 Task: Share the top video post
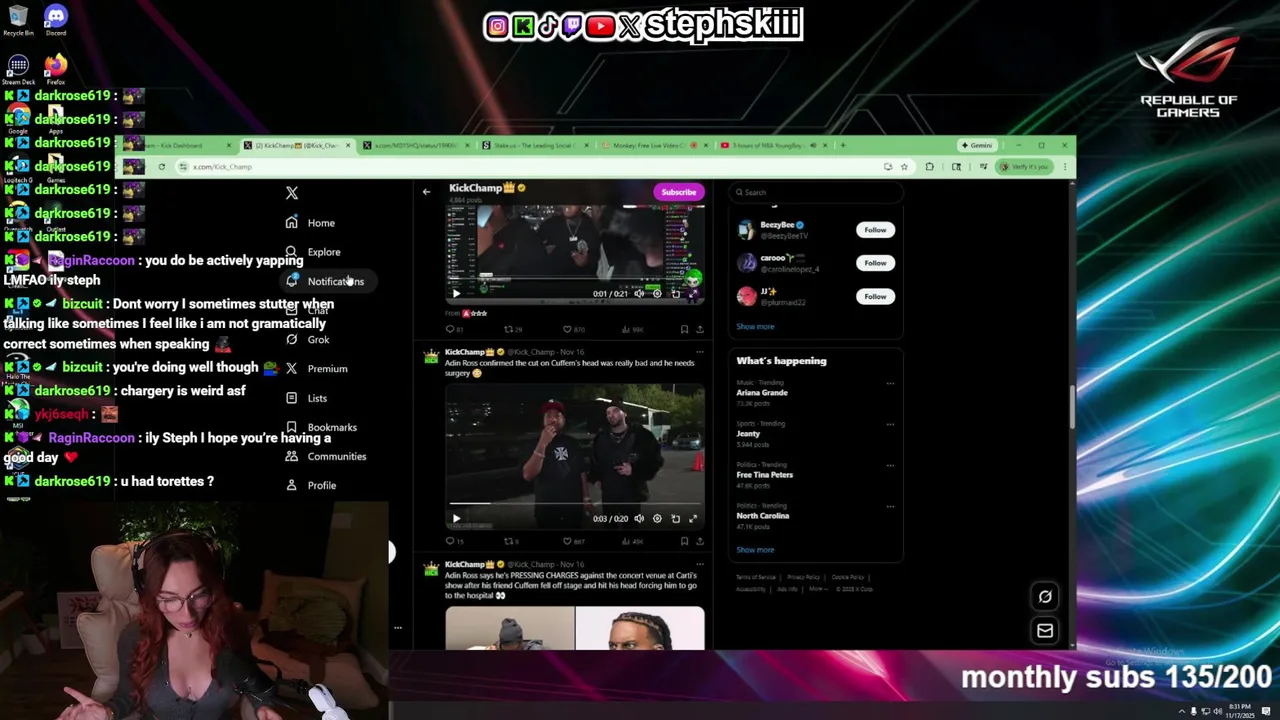pyautogui.click(x=699, y=329)
